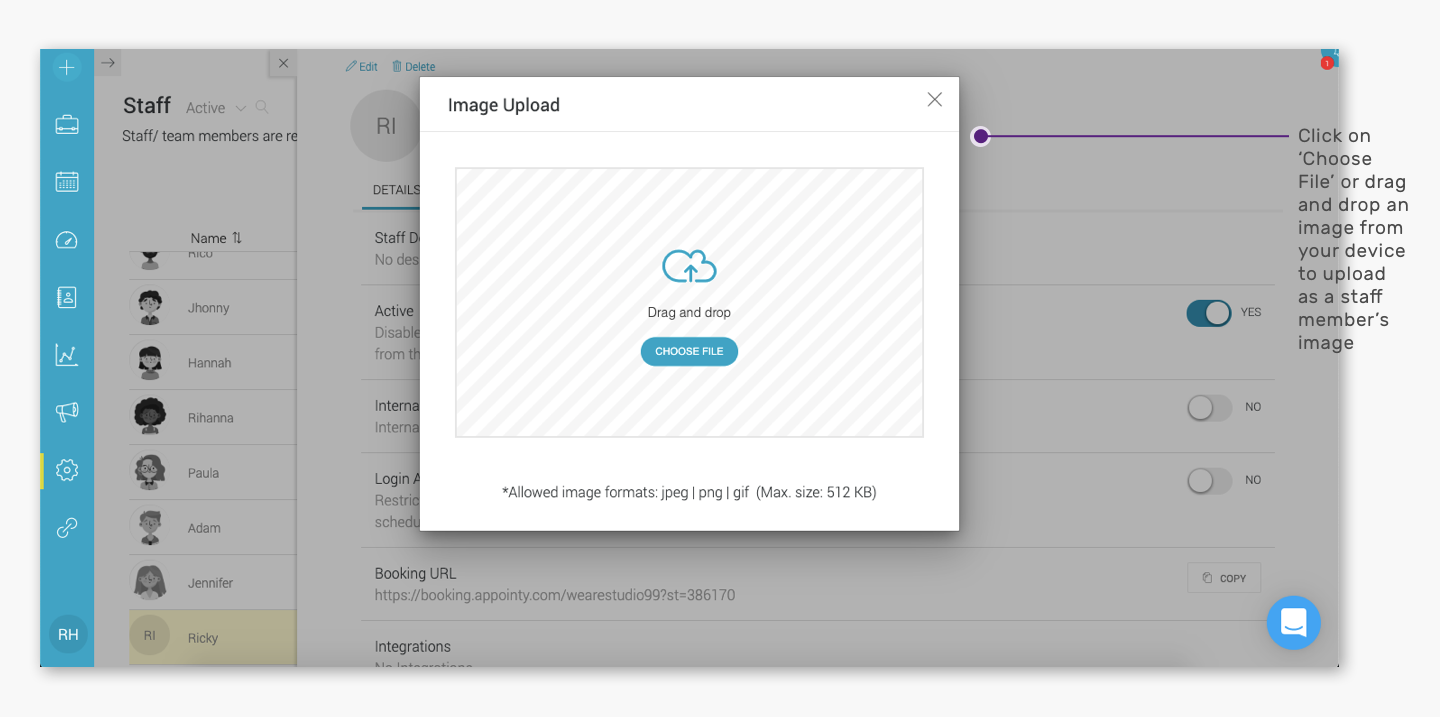Click Edit above the staff profile

(x=361, y=67)
